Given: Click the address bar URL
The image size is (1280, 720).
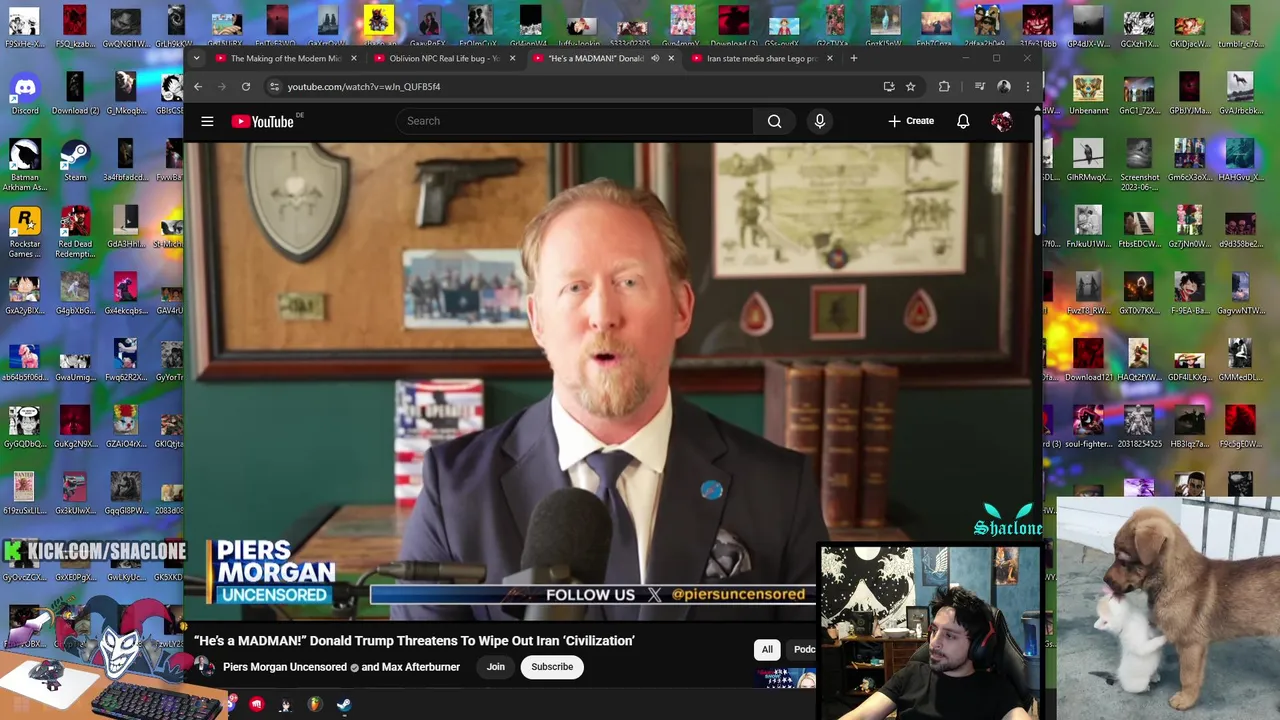Looking at the screenshot, I should click(364, 87).
